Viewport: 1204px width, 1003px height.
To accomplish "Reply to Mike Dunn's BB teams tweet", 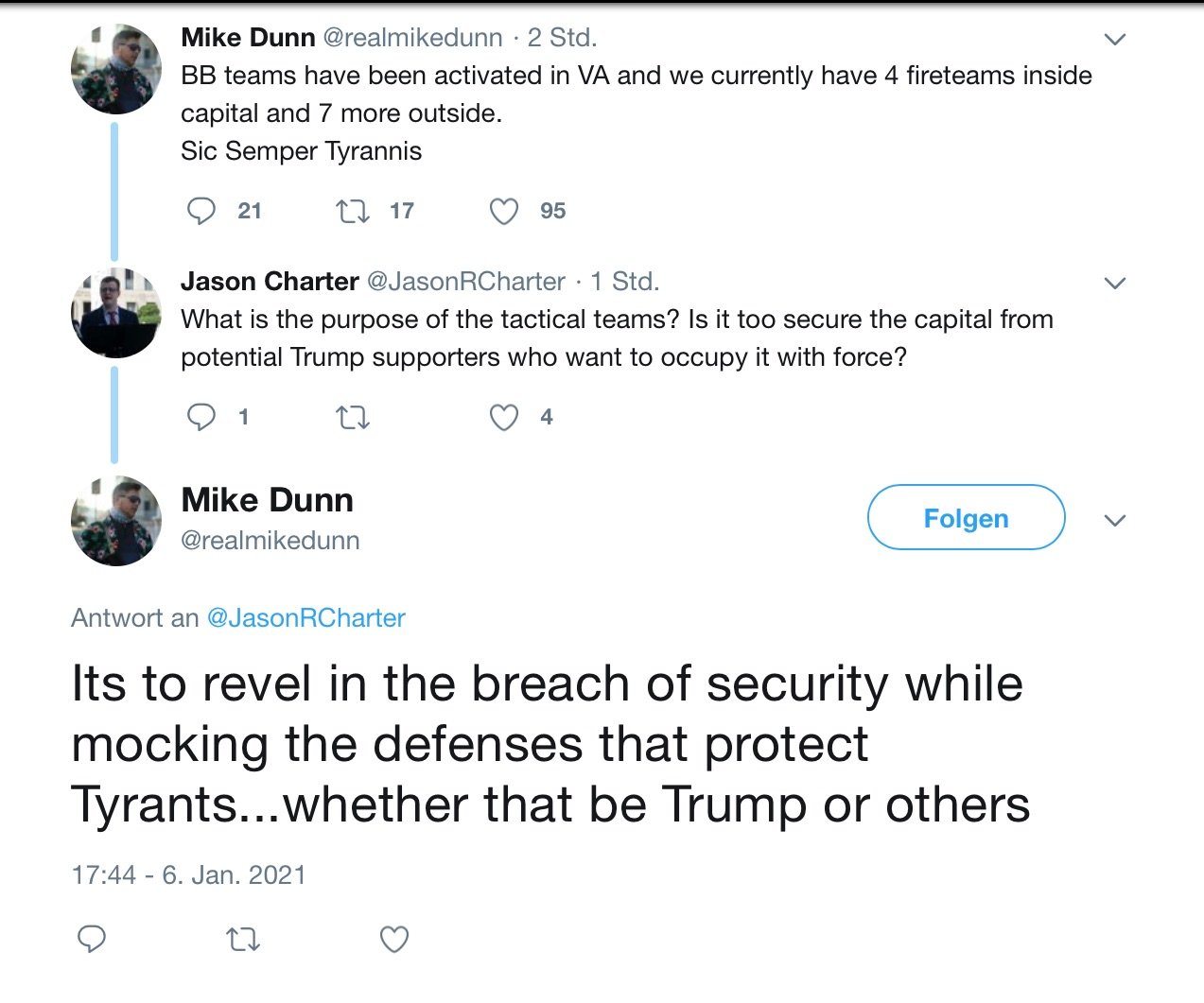I will [201, 211].
